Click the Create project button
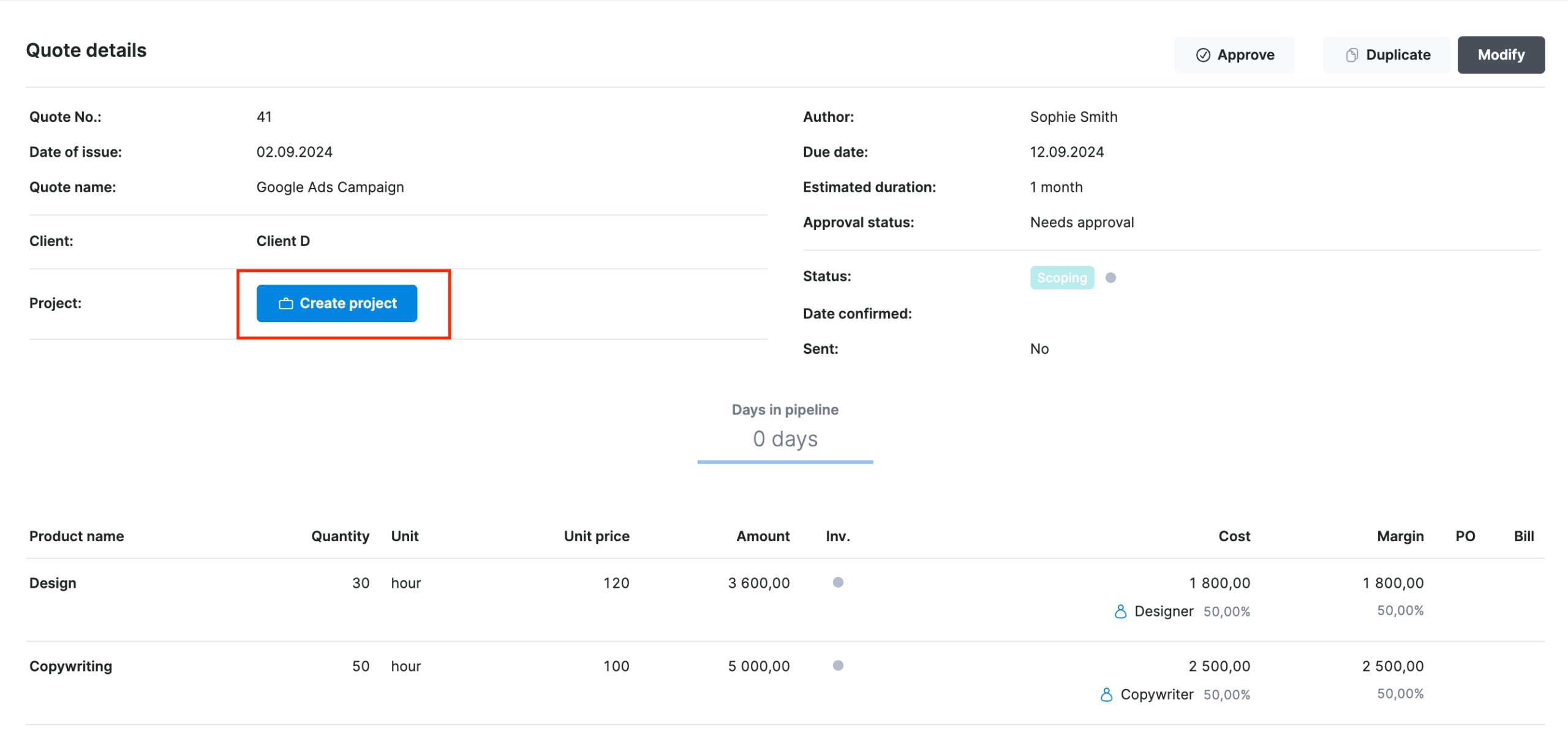 tap(337, 304)
